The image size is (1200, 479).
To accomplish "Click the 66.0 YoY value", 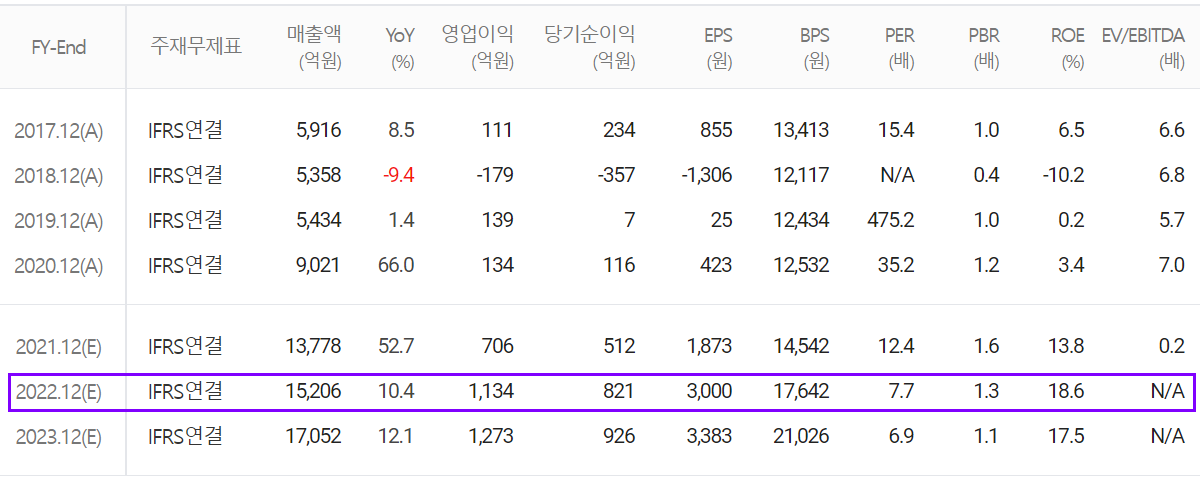I will pyautogui.click(x=397, y=265).
